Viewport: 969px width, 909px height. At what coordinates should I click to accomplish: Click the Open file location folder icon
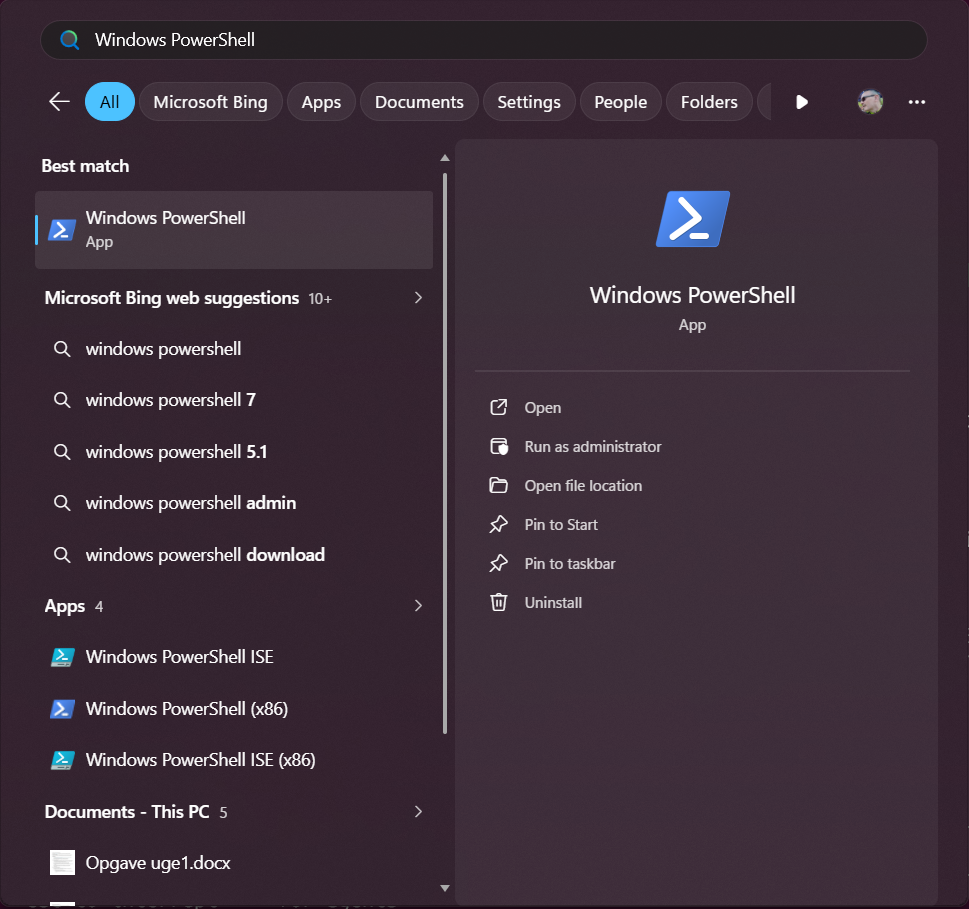(x=499, y=485)
